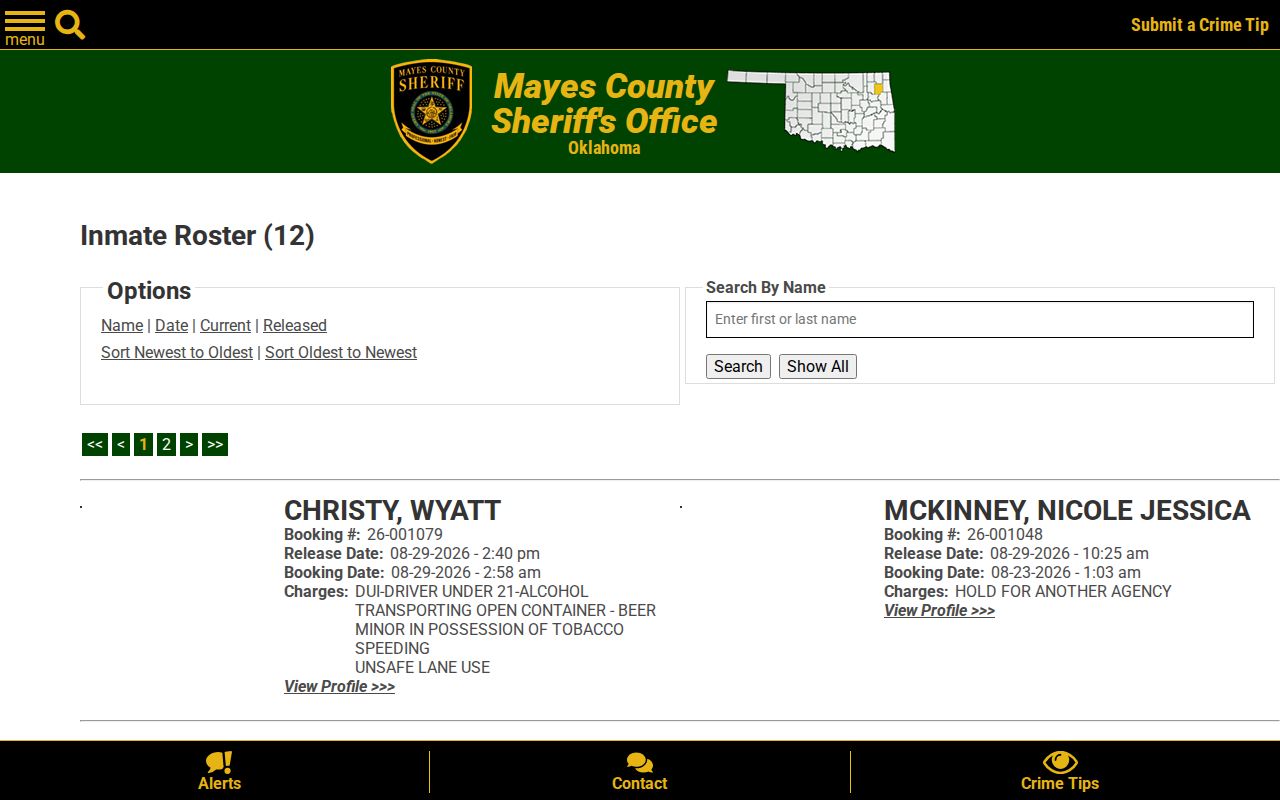Go to first page of roster
The height and width of the screenshot is (800, 1280).
(x=95, y=444)
